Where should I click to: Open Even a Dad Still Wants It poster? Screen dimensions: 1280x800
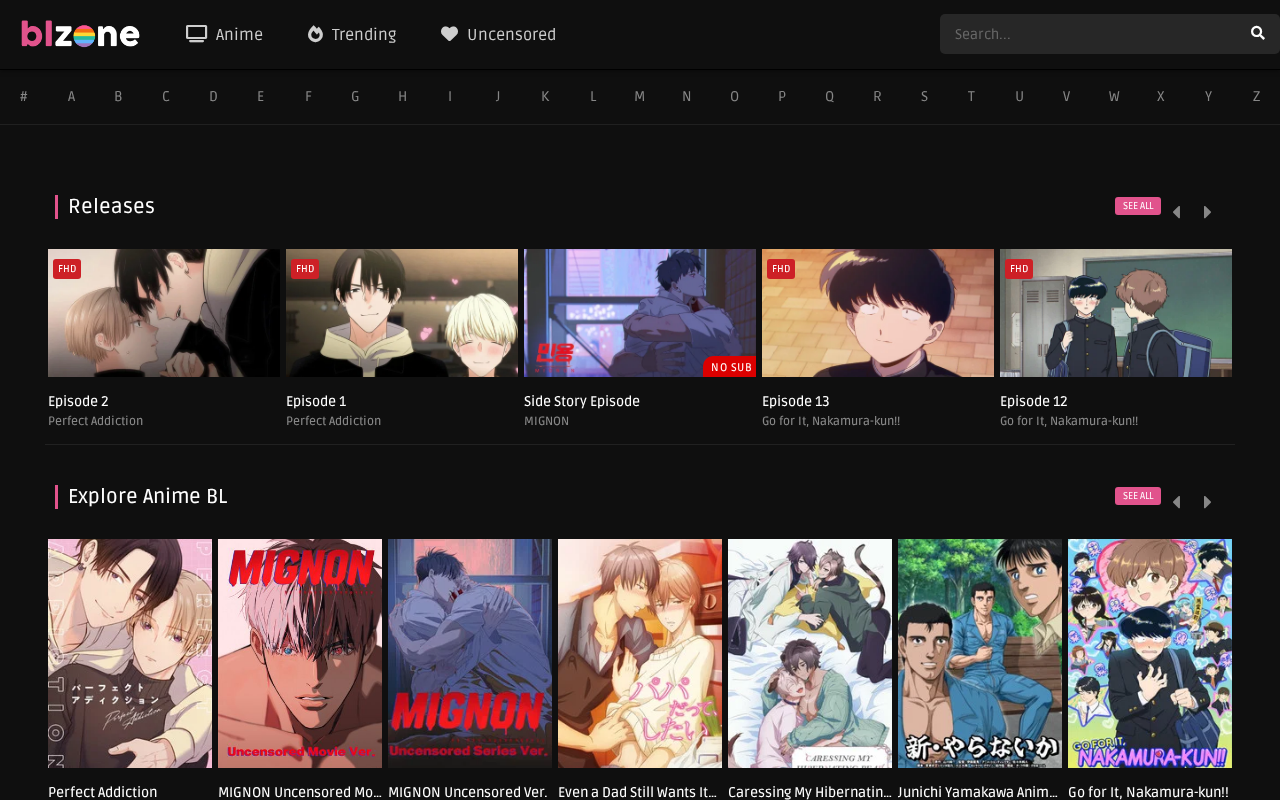click(x=640, y=653)
